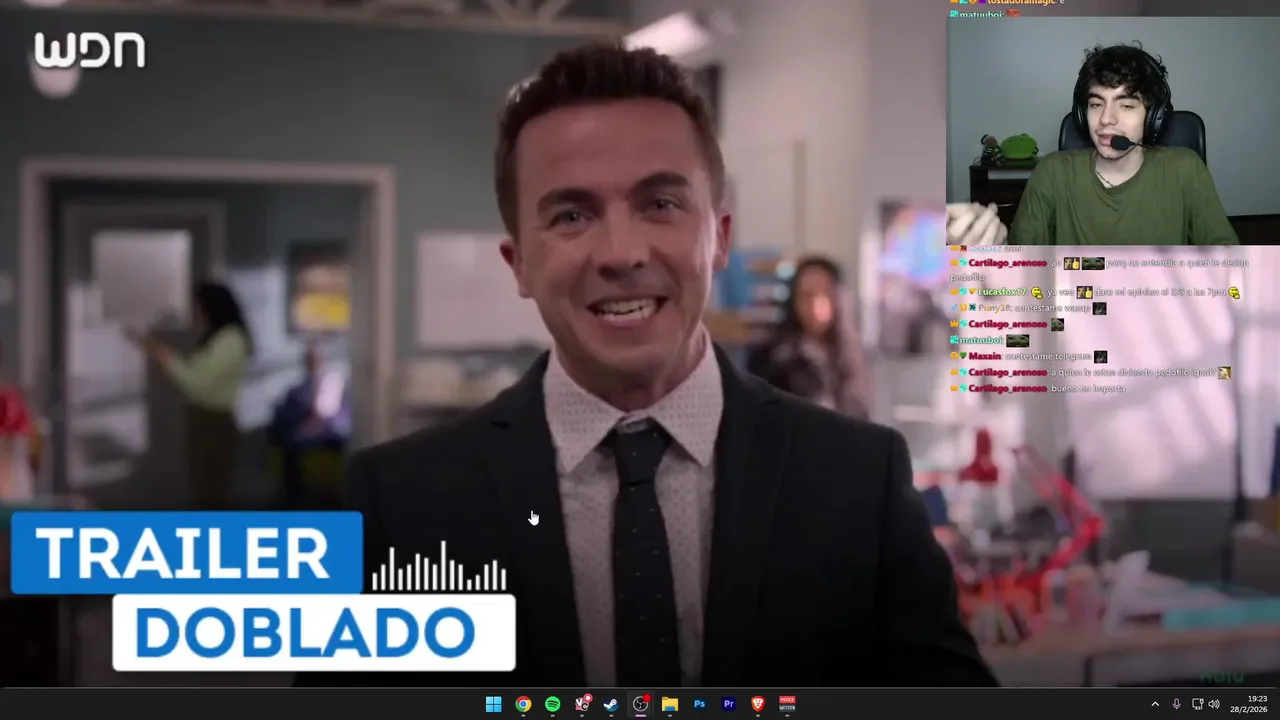Switch to Google Chrome in taskbar
Viewport: 1280px width, 720px height.
[x=523, y=704]
